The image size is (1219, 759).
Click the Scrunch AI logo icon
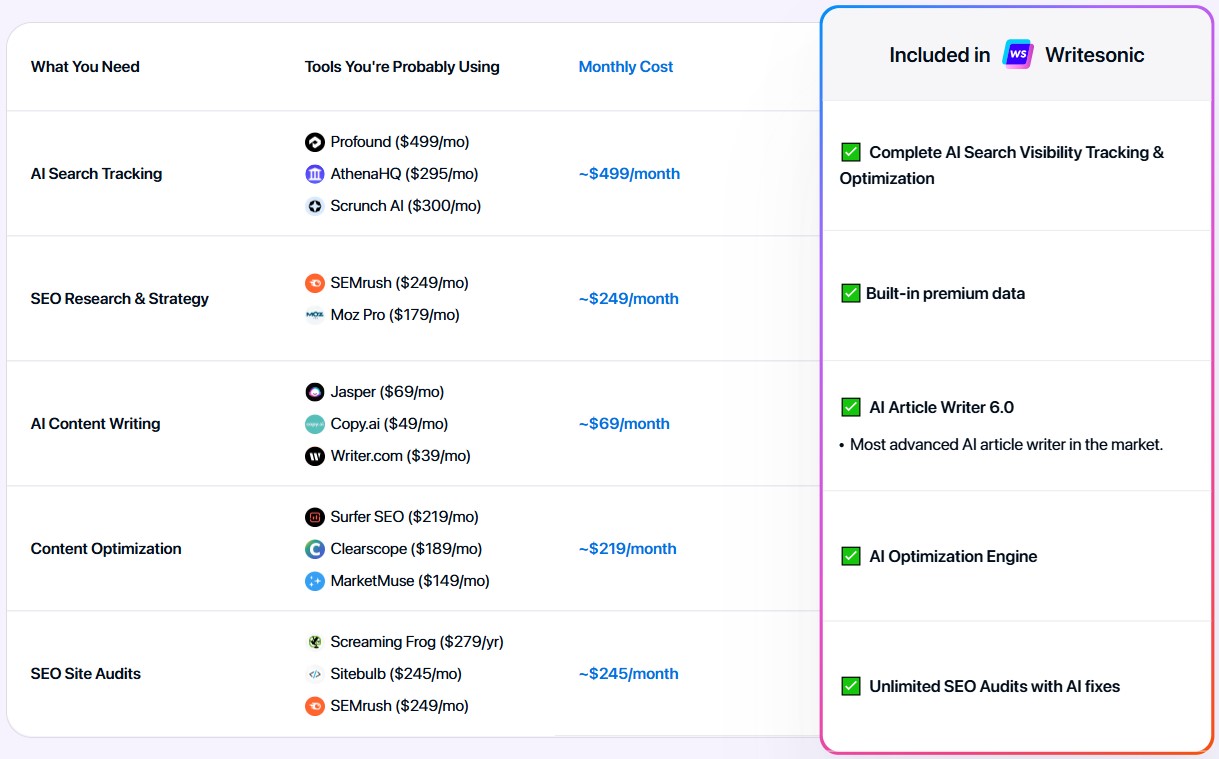click(315, 206)
